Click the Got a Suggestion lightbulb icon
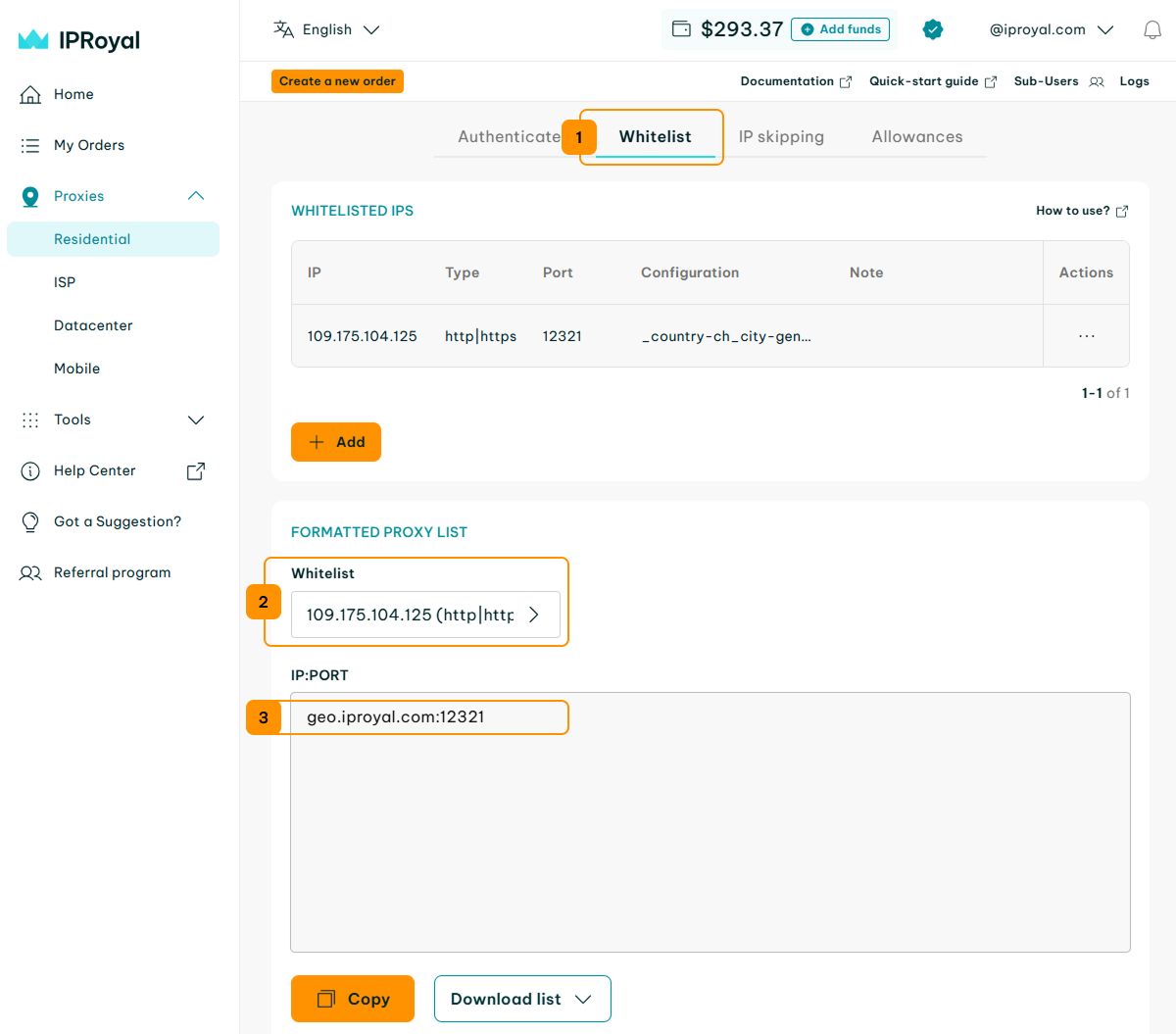Image resolution: width=1176 pixels, height=1034 pixels. point(30,521)
